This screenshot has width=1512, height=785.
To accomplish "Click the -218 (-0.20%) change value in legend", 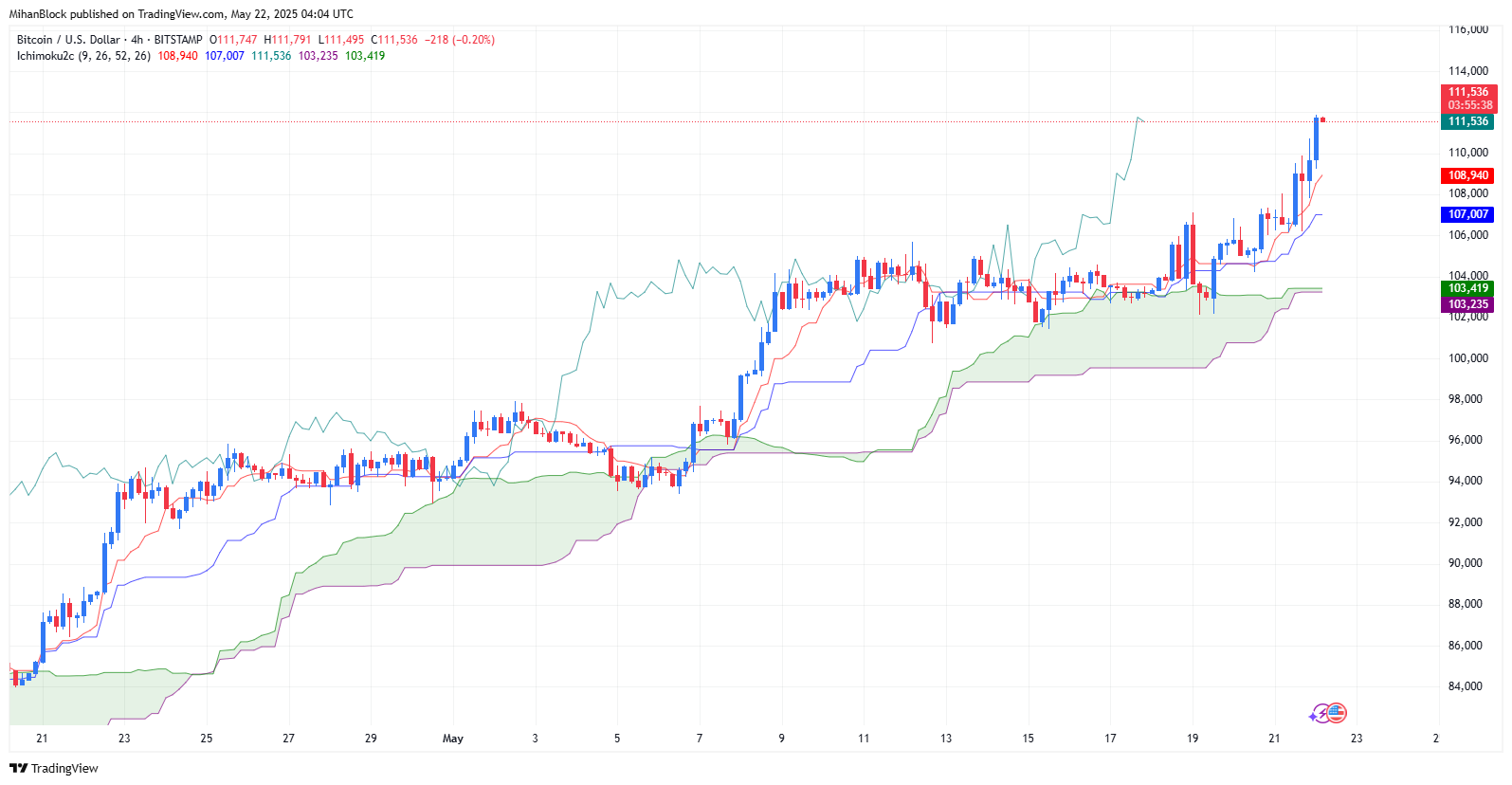I will pyautogui.click(x=460, y=40).
